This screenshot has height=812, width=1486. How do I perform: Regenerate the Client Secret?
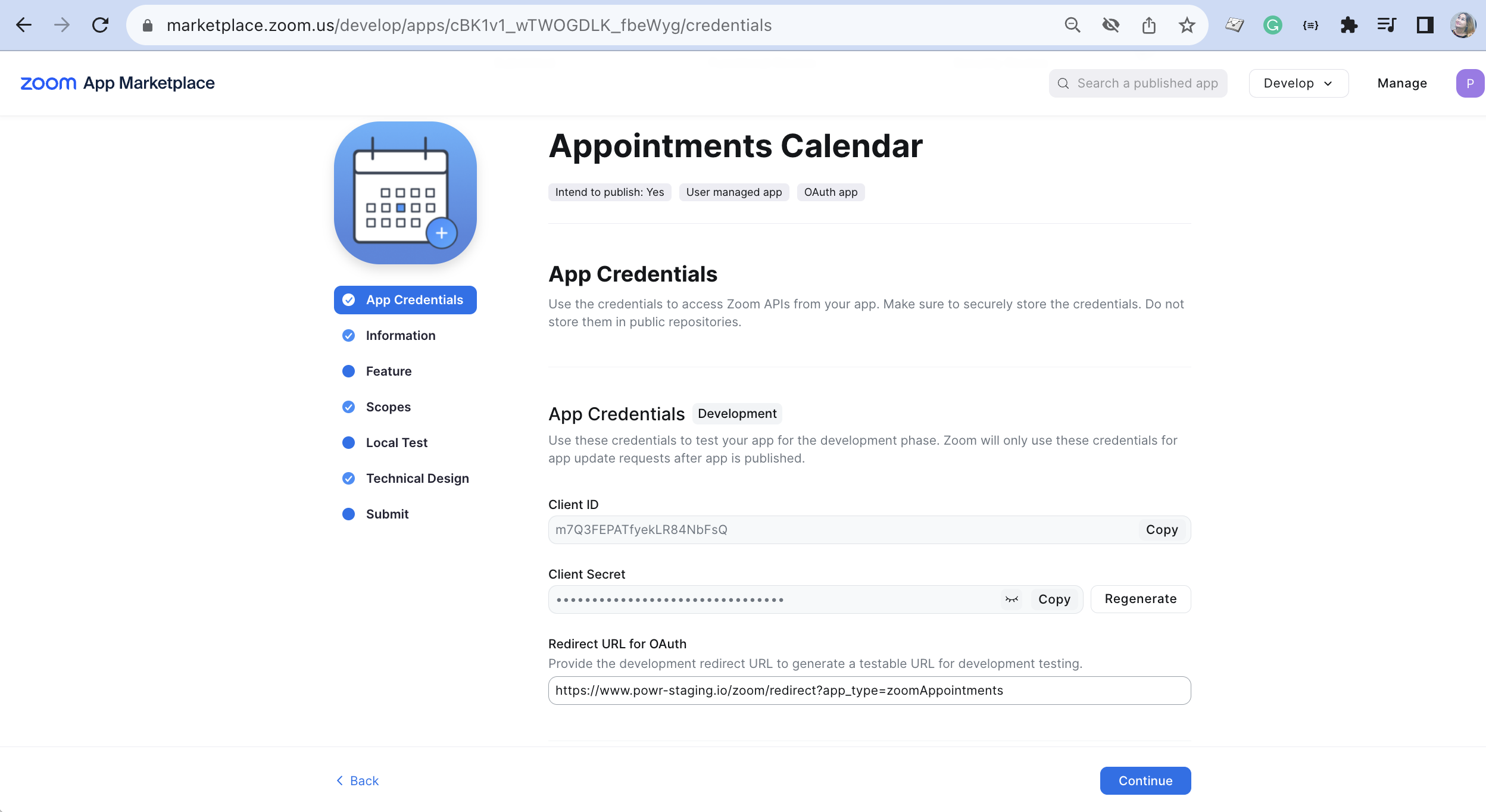pyautogui.click(x=1140, y=599)
